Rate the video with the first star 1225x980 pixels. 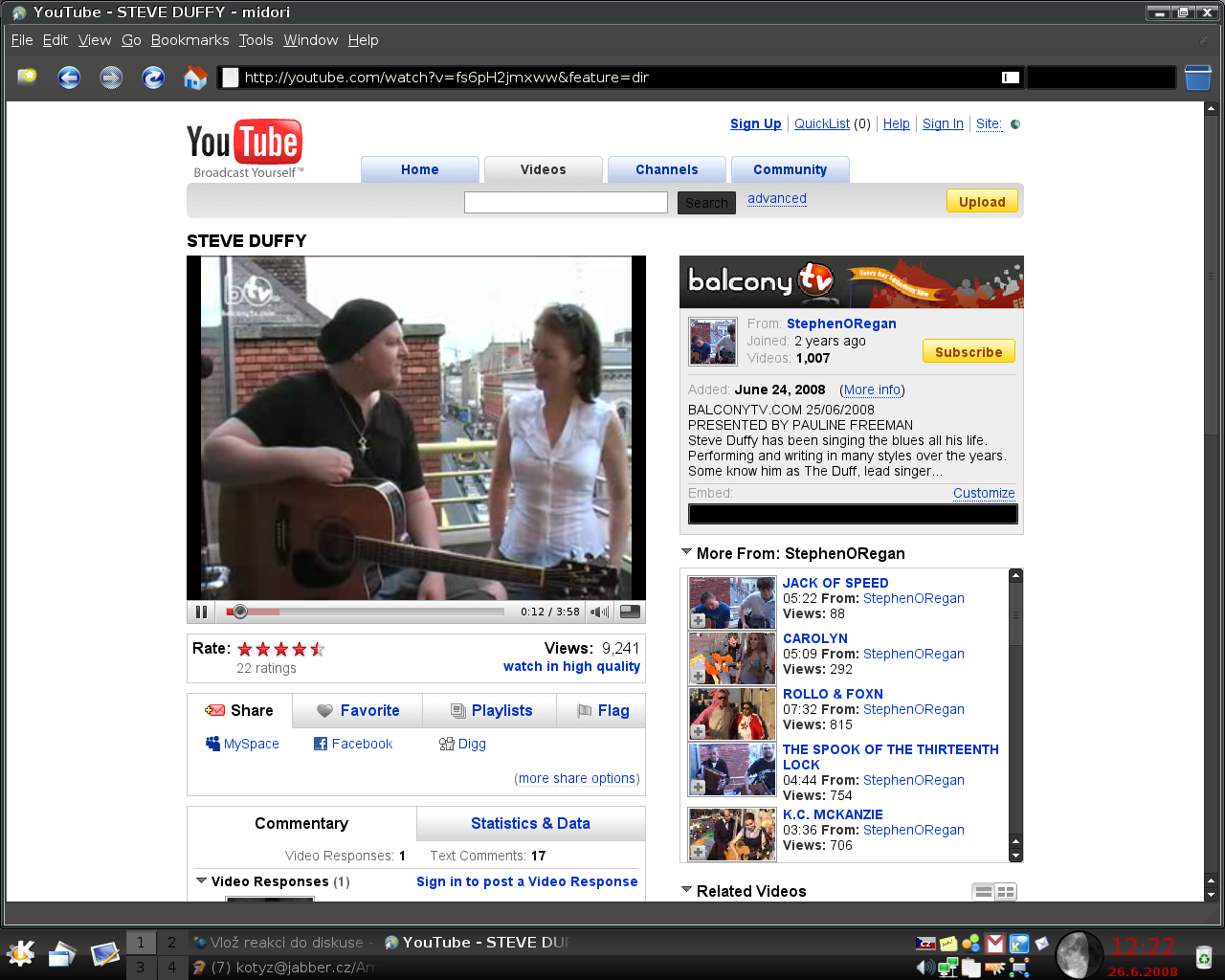(x=245, y=649)
